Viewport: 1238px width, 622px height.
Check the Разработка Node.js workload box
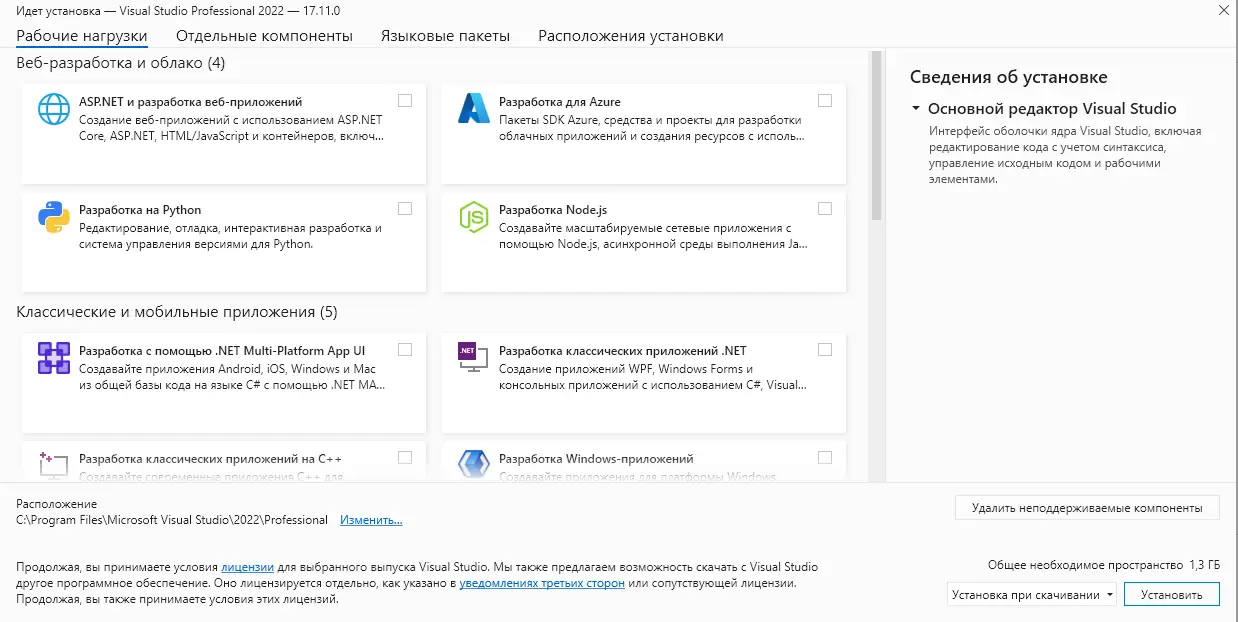point(824,208)
